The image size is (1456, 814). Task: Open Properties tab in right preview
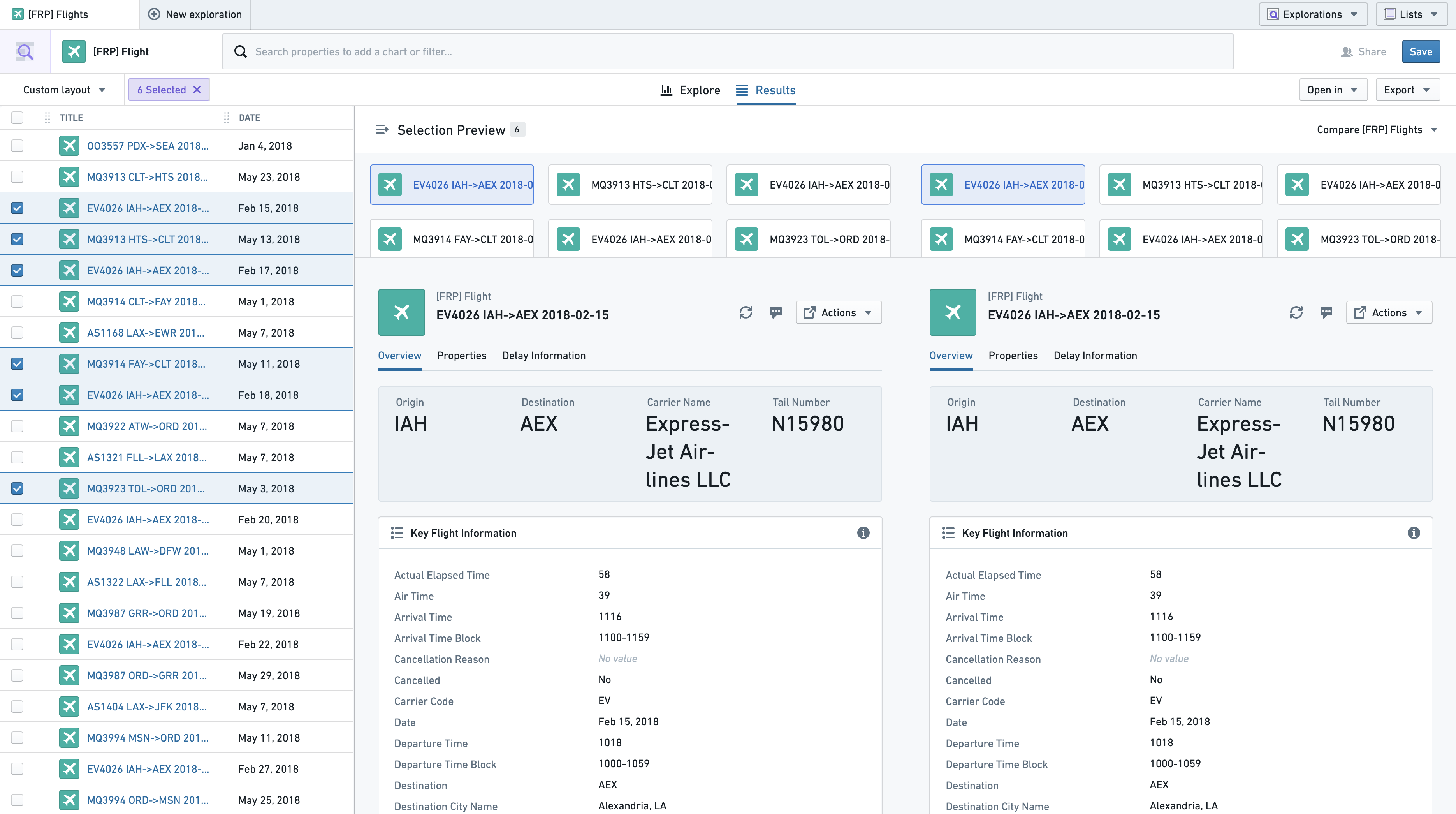click(x=1013, y=356)
